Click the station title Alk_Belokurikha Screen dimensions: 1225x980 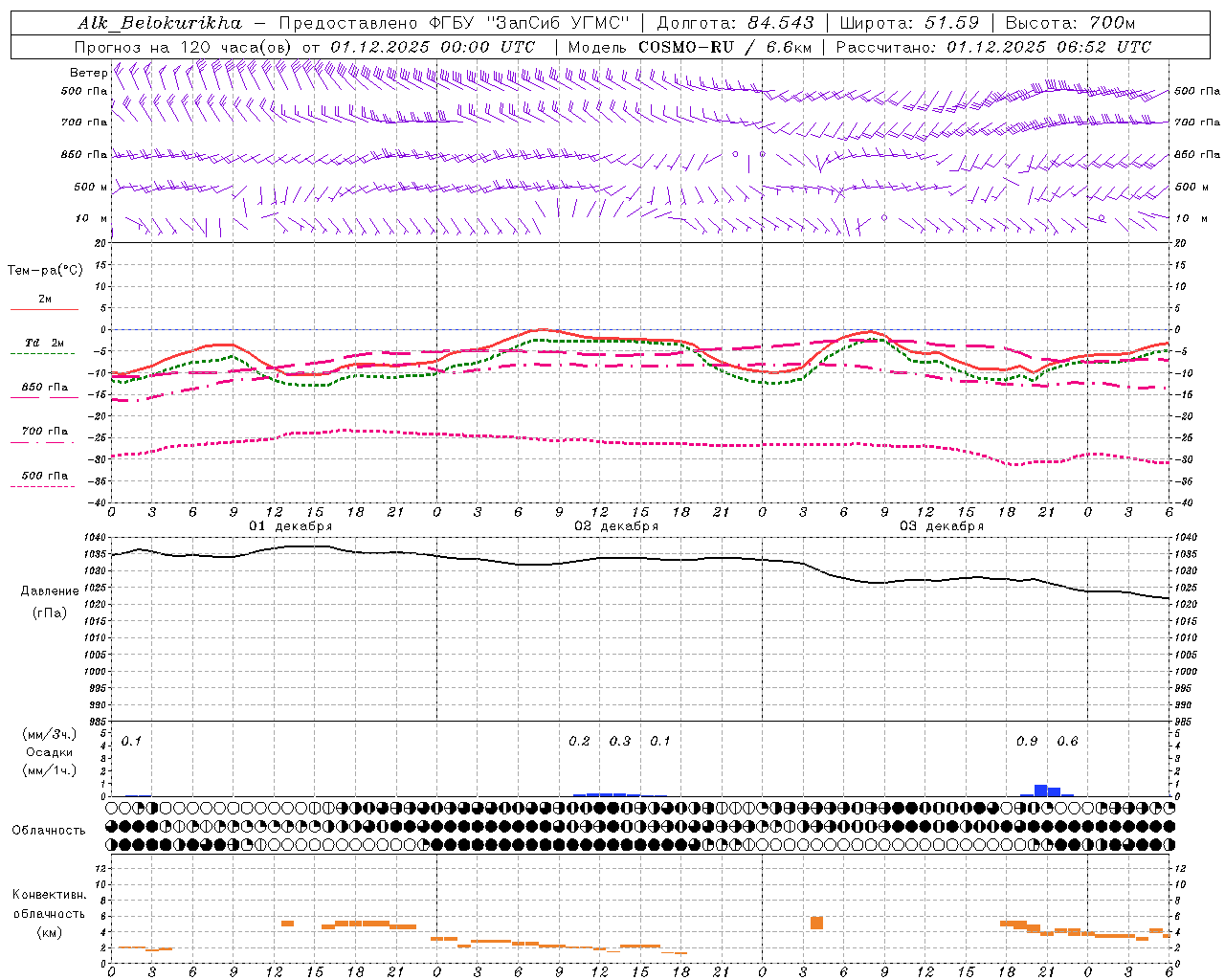click(x=160, y=23)
